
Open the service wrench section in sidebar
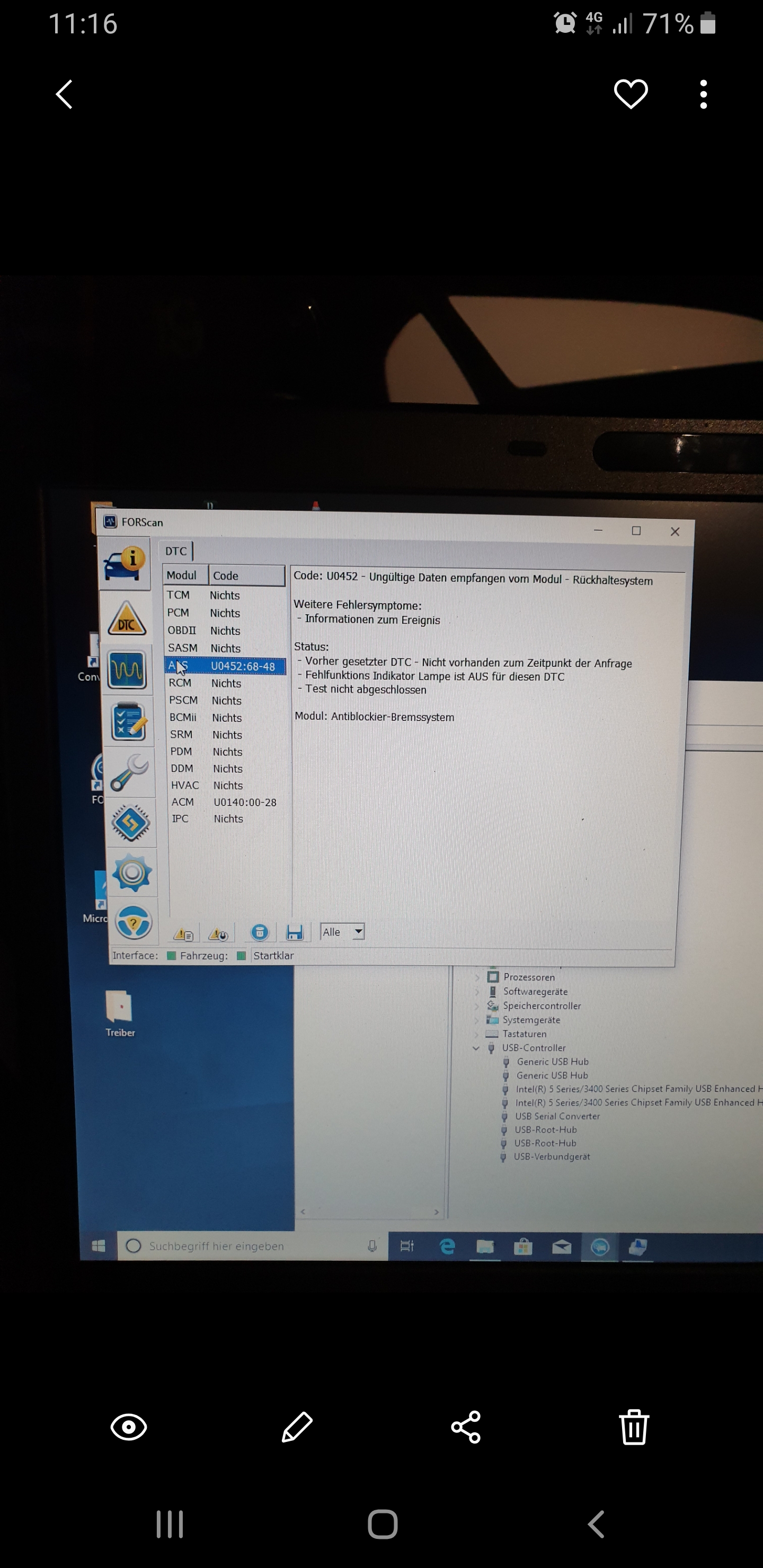click(x=130, y=772)
